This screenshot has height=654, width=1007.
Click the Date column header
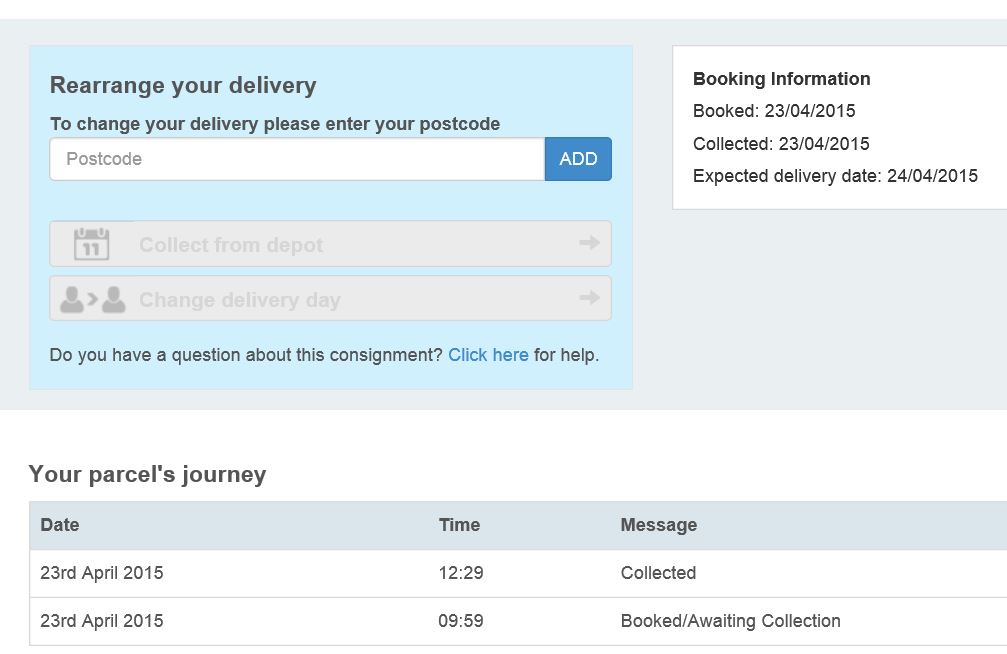(60, 525)
